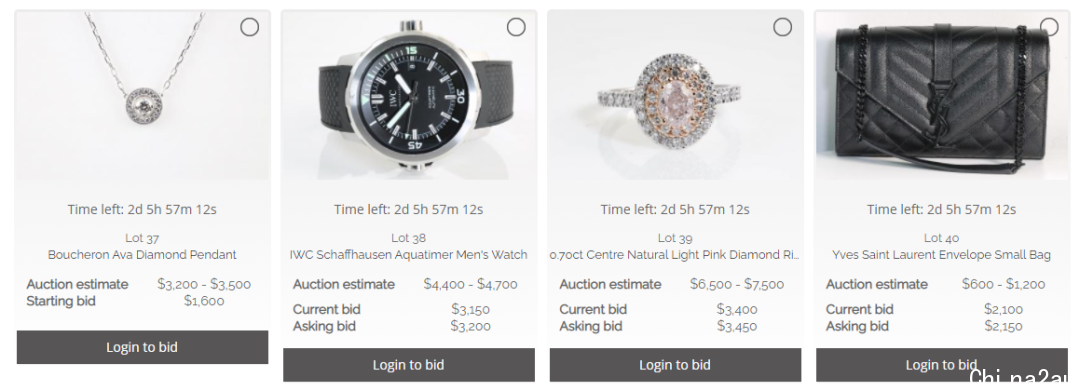Open the black YSL envelope bag photo
Screen dimensions: 1080x391
point(942,96)
